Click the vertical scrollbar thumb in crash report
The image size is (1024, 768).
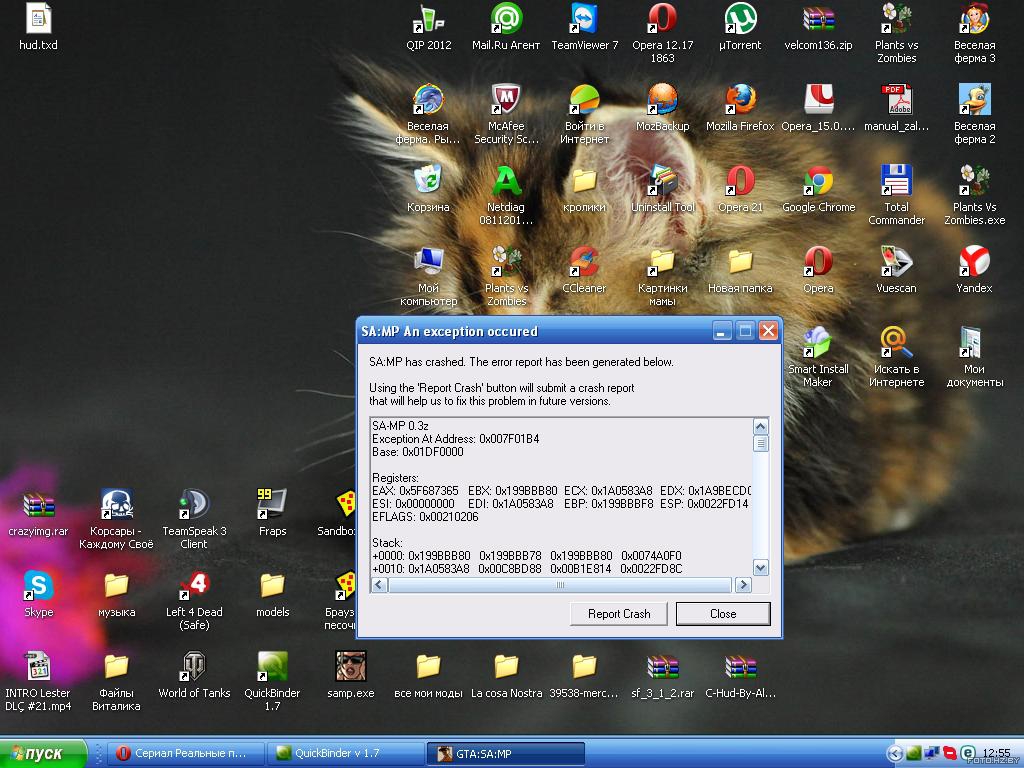[760, 443]
